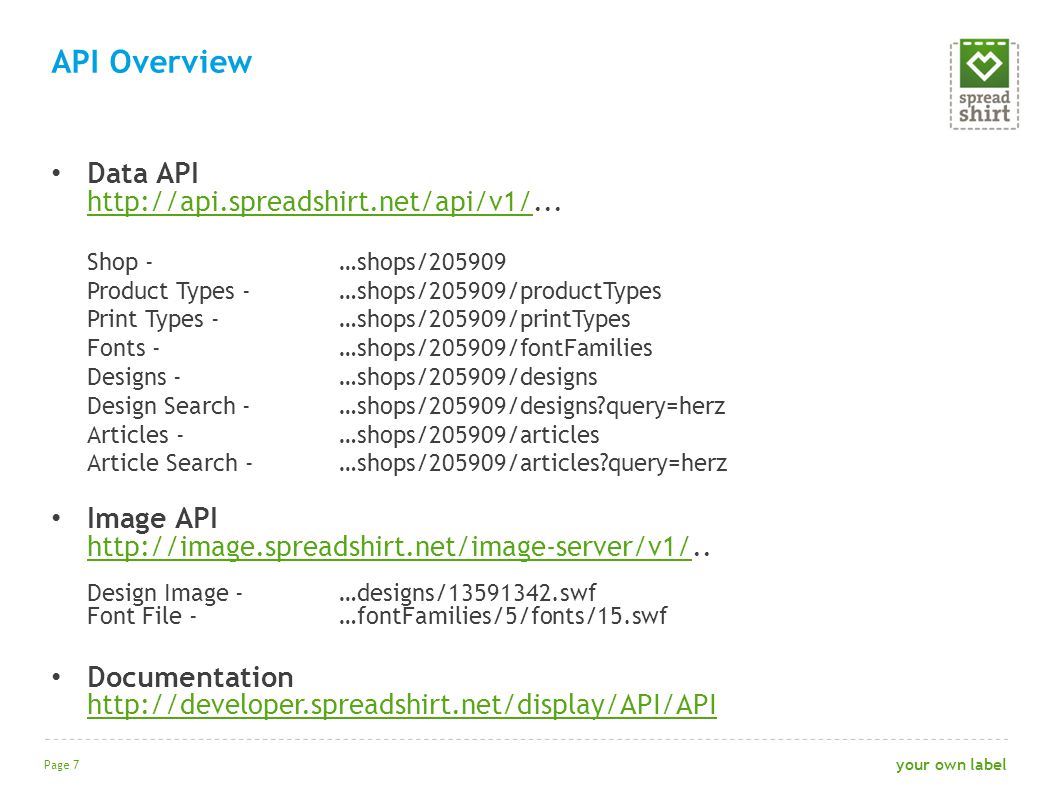Select the 'Design Search -' label
The width and height of the screenshot is (1058, 793).
point(168,406)
